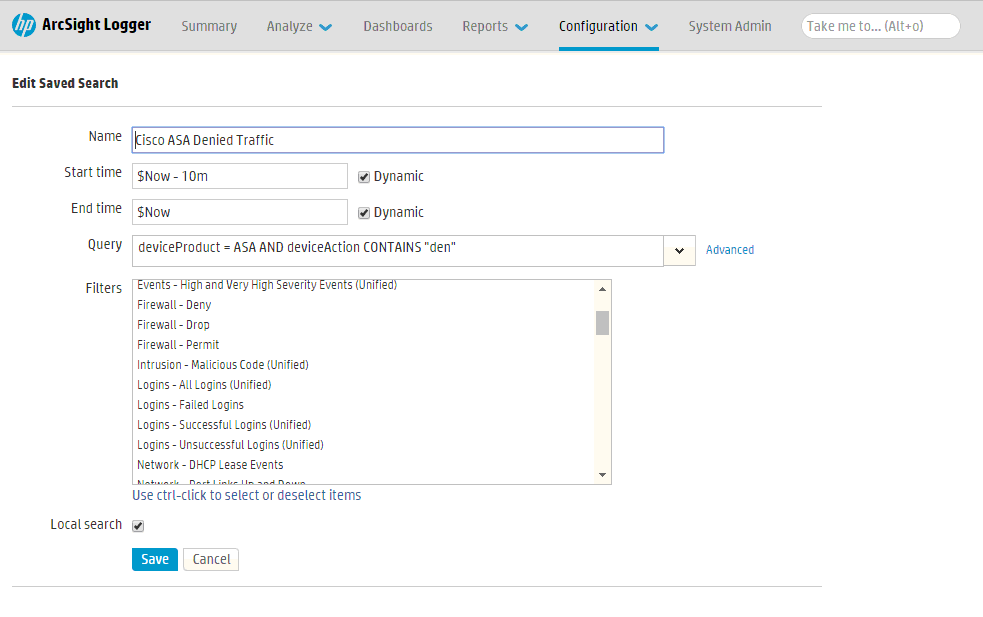This screenshot has width=983, height=617.
Task: Go to Dashboards
Action: pyautogui.click(x=398, y=26)
